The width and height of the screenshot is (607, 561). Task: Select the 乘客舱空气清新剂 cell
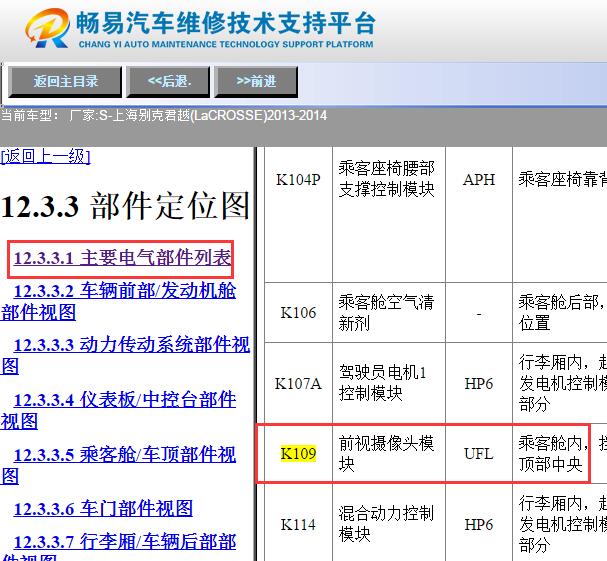[x=389, y=312]
